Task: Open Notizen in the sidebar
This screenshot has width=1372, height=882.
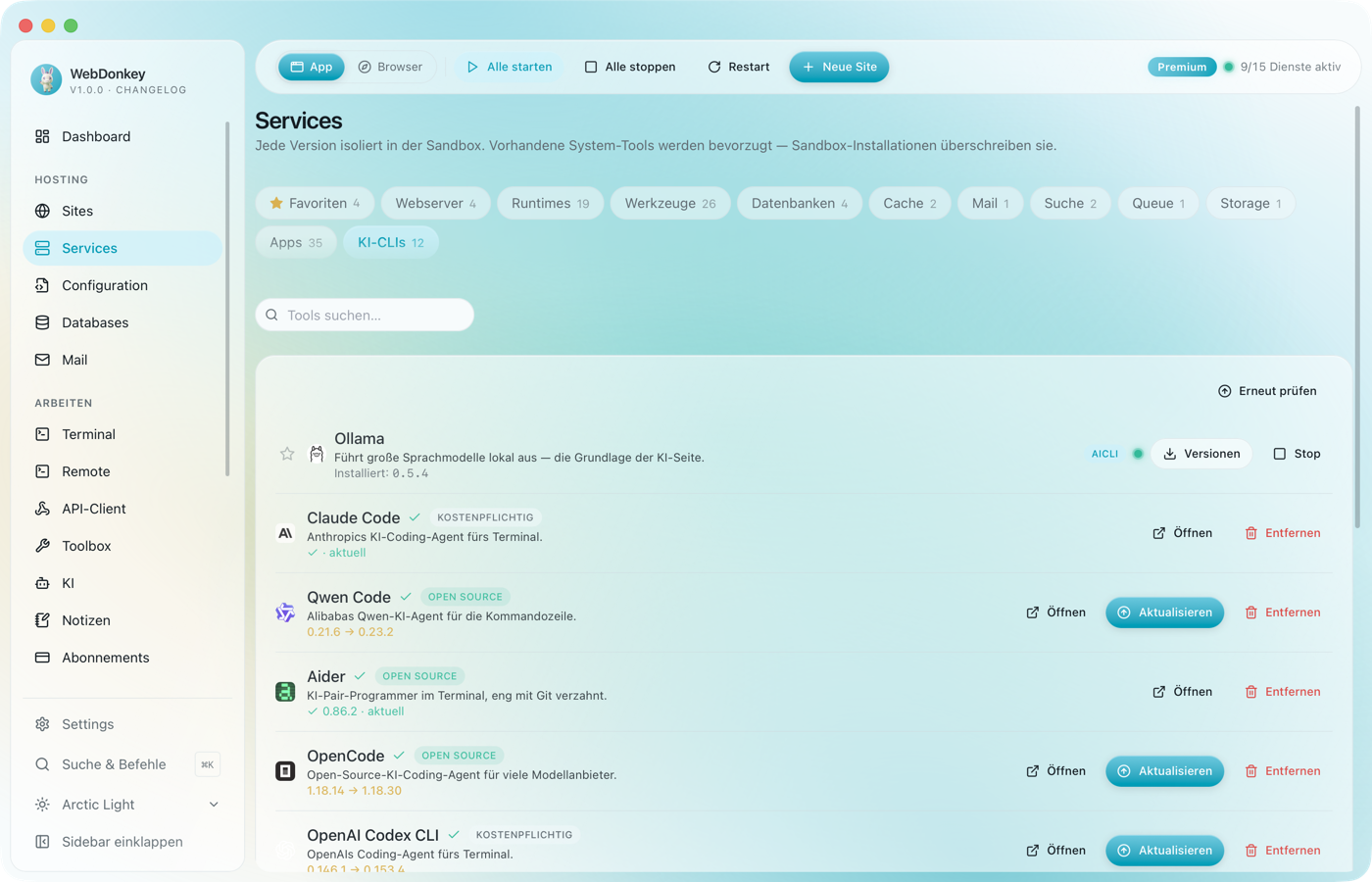Action: pyautogui.click(x=123, y=620)
